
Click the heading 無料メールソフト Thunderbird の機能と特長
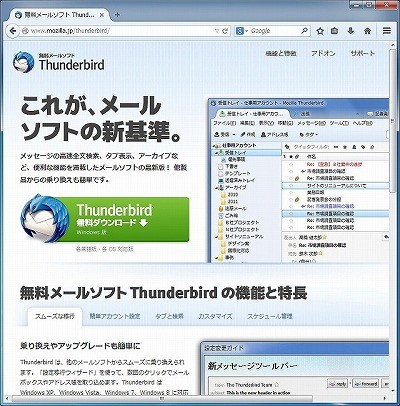click(x=163, y=293)
